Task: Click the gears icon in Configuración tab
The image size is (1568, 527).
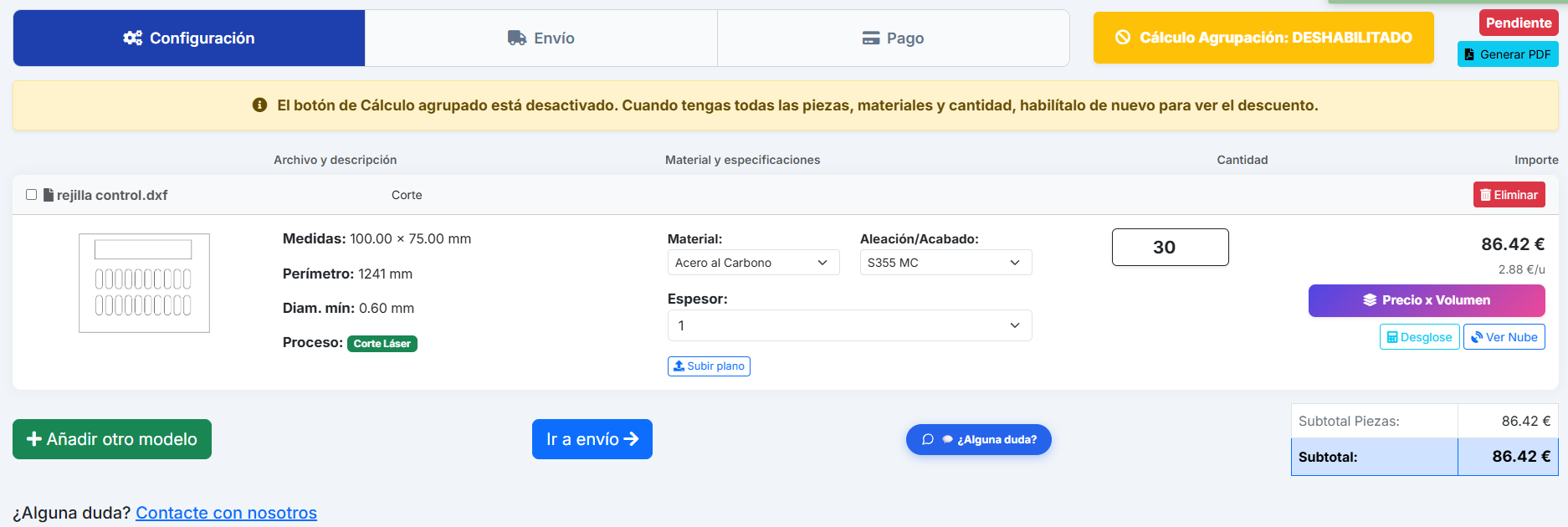Action: pyautogui.click(x=133, y=38)
